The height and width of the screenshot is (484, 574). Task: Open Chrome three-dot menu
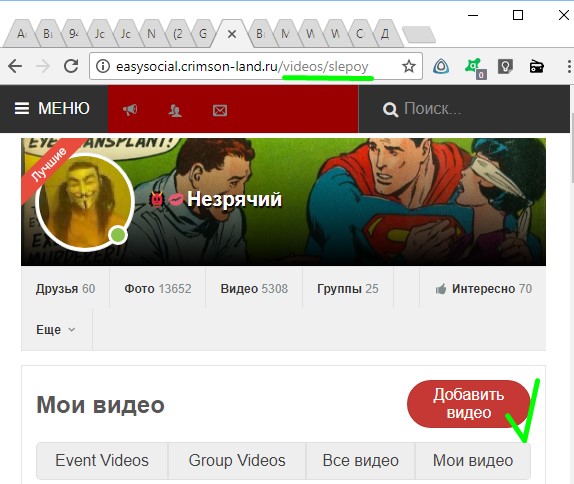[x=569, y=67]
